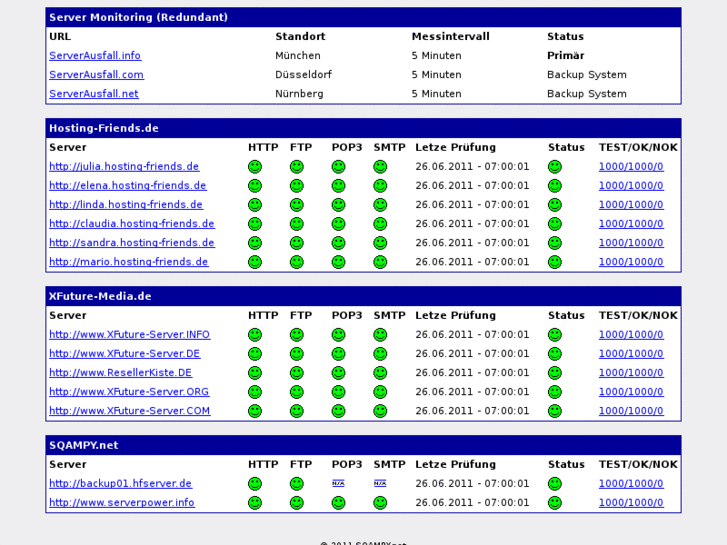Click HTTP smiley for ResellerKiste.DE
The width and height of the screenshot is (727, 545).
click(x=255, y=372)
